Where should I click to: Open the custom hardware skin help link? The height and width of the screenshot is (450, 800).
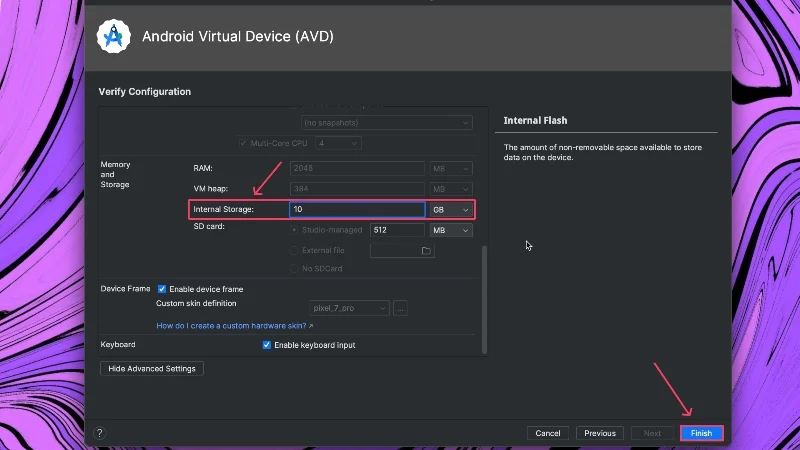tap(234, 326)
